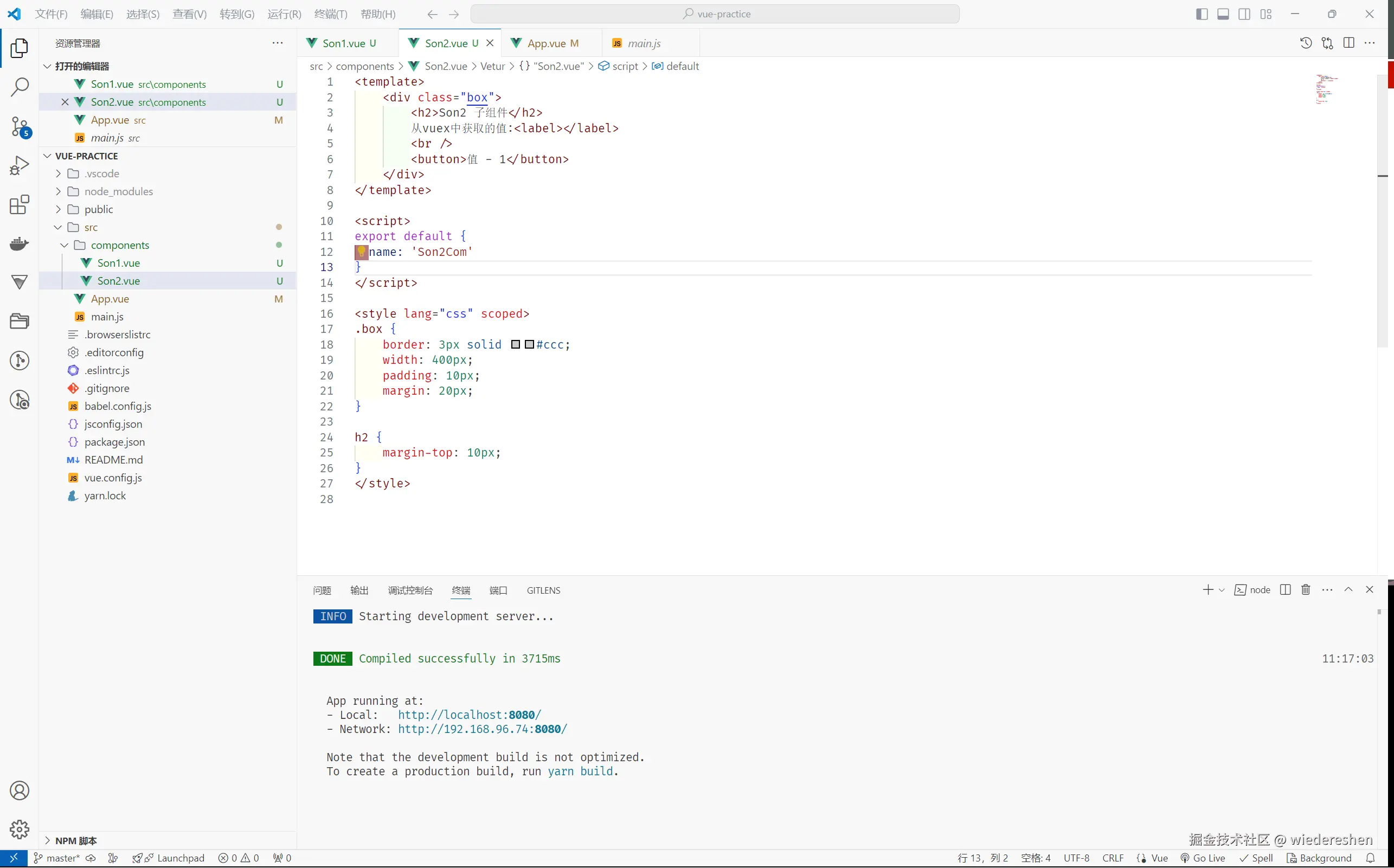Click the lightbulb code action icon
Image resolution: width=1394 pixels, height=868 pixels.
(361, 252)
